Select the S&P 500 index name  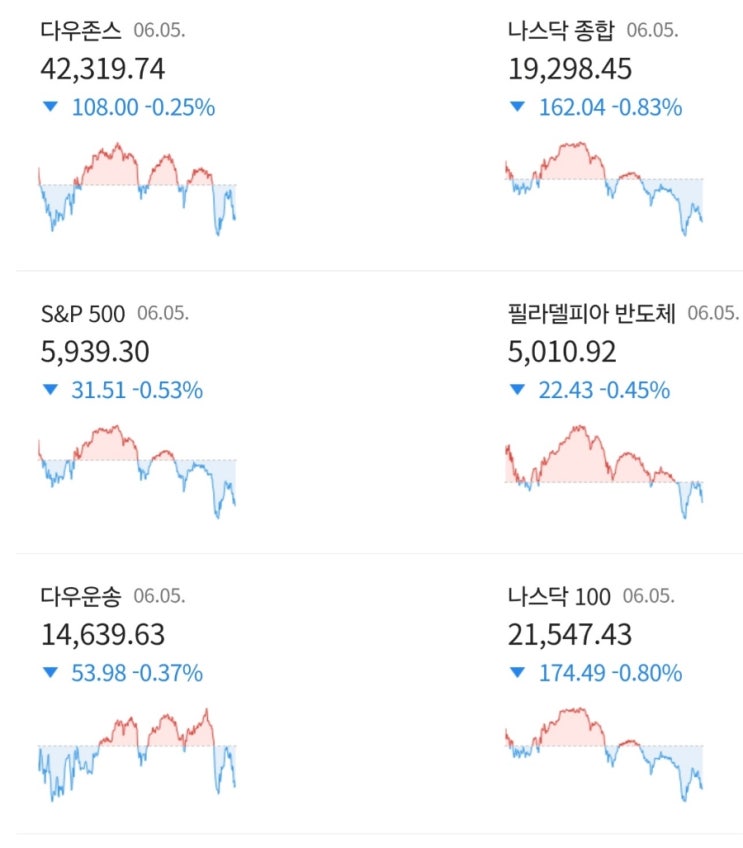[x=83, y=314]
